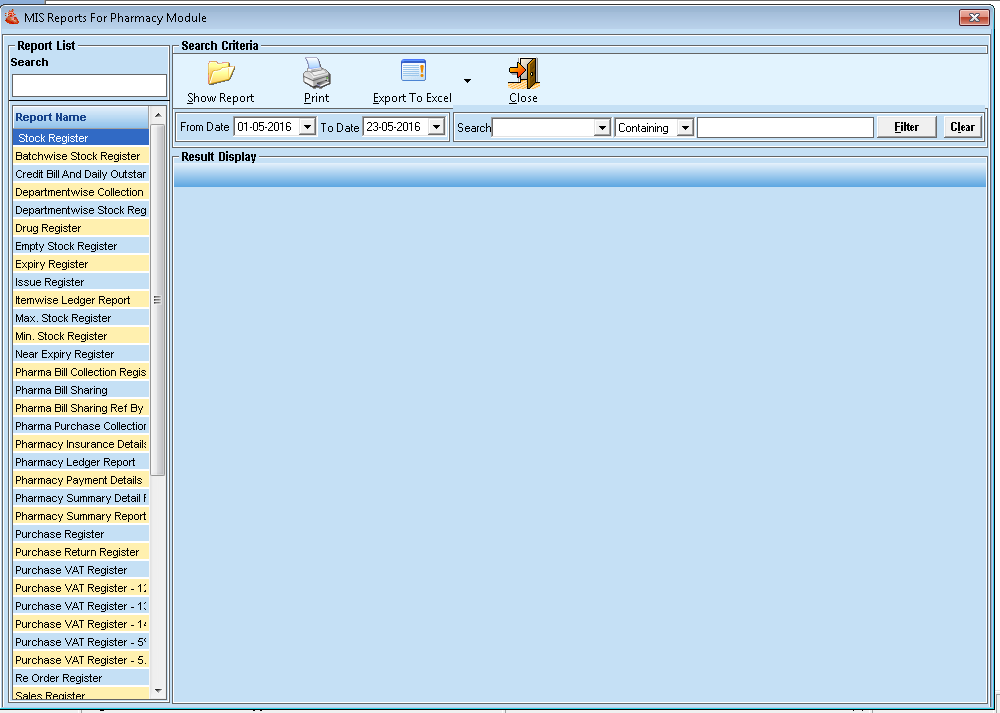Expand the Search field selector combo box
The image size is (1000, 713).
[602, 128]
